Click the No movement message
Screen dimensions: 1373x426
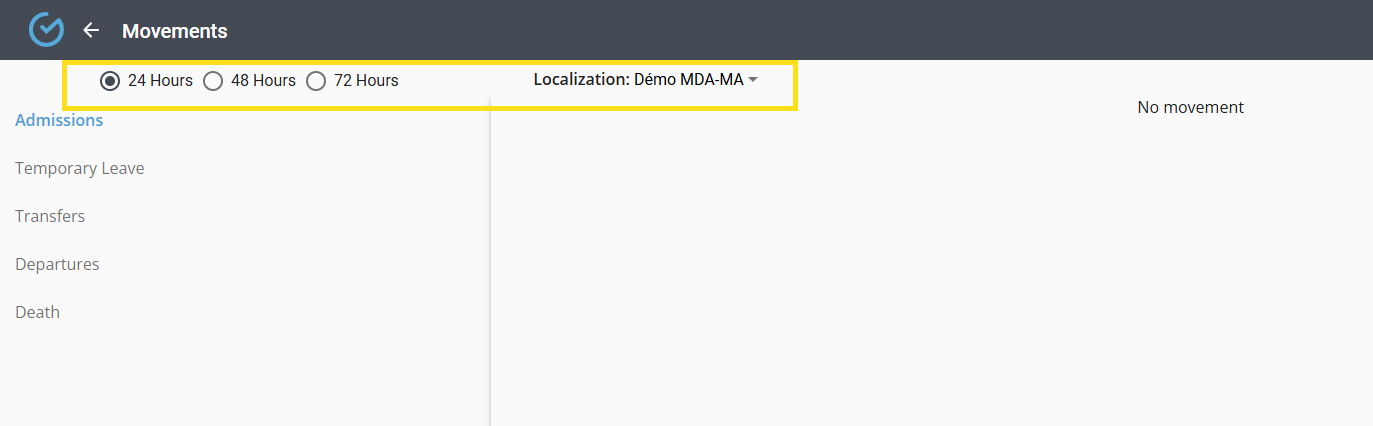[x=1190, y=107]
